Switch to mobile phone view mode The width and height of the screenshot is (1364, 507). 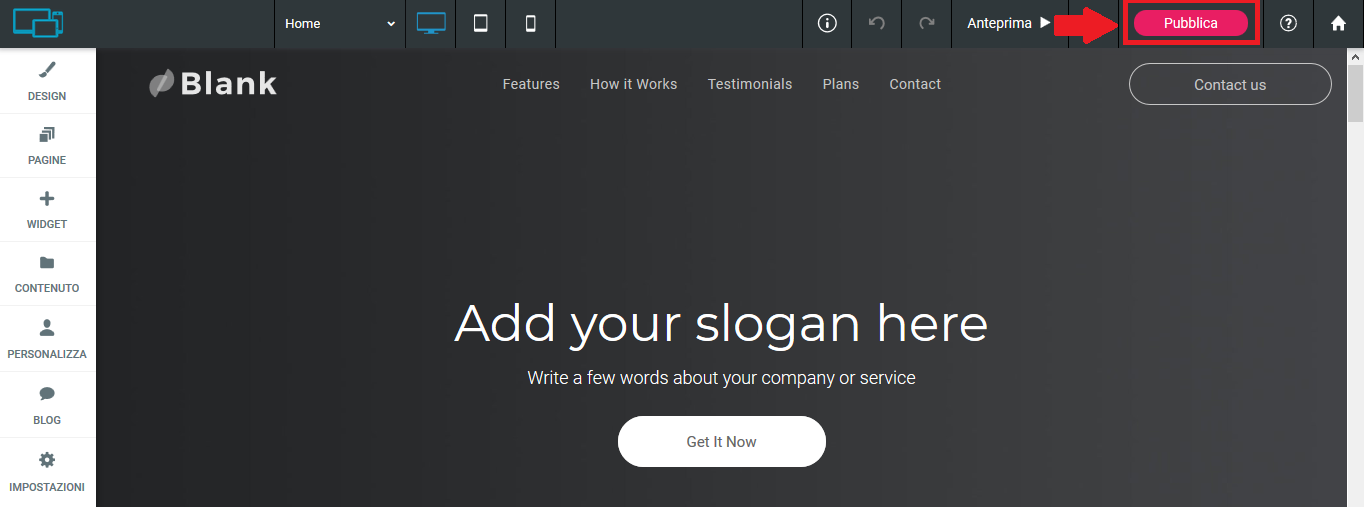coord(531,23)
